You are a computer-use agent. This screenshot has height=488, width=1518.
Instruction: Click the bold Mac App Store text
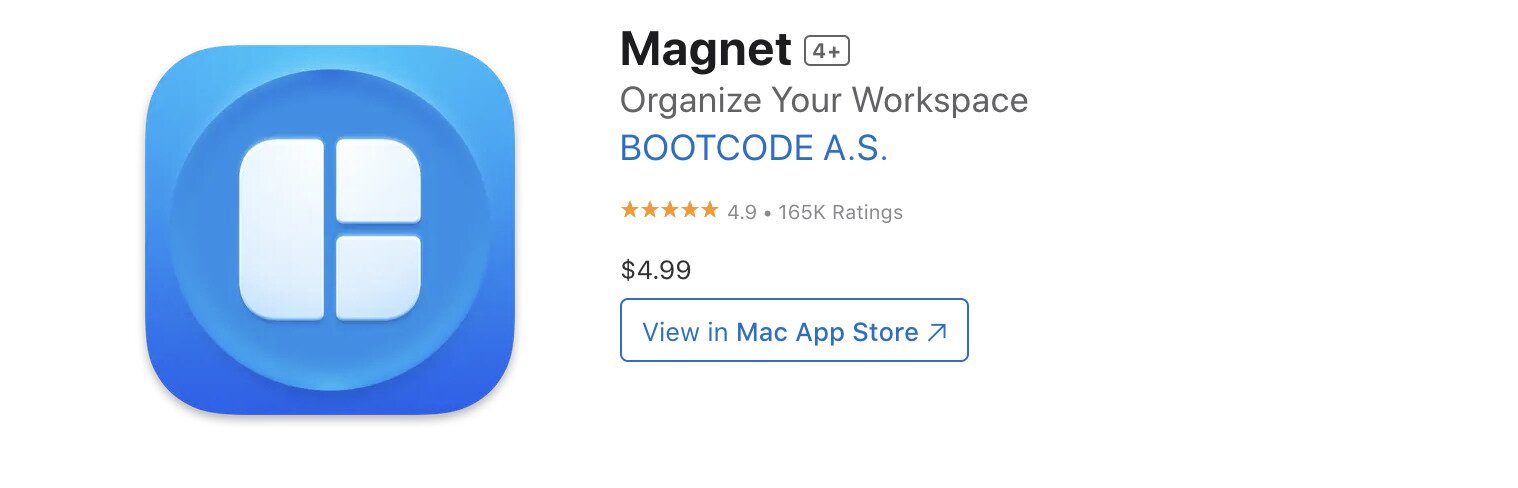click(827, 332)
